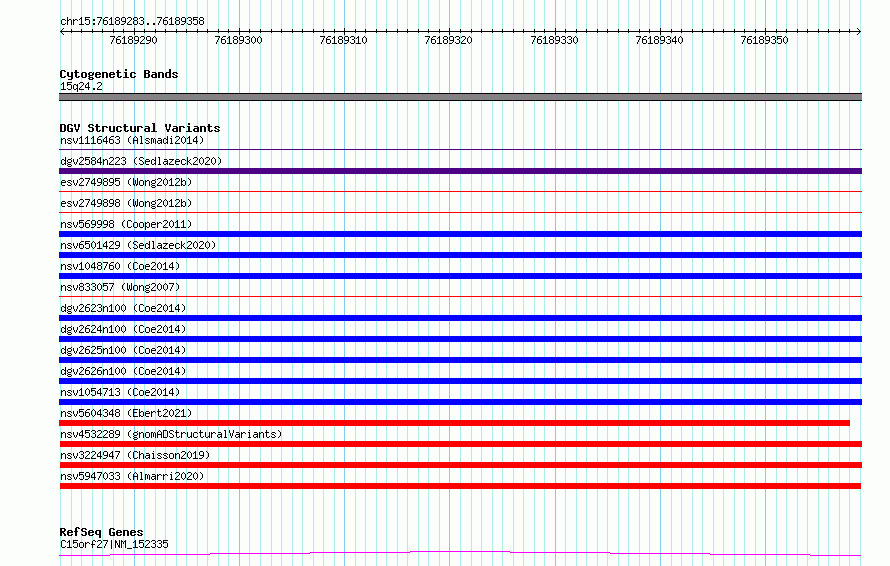Open dgv2626n100 (Coe2014) variant details

pos(123,371)
